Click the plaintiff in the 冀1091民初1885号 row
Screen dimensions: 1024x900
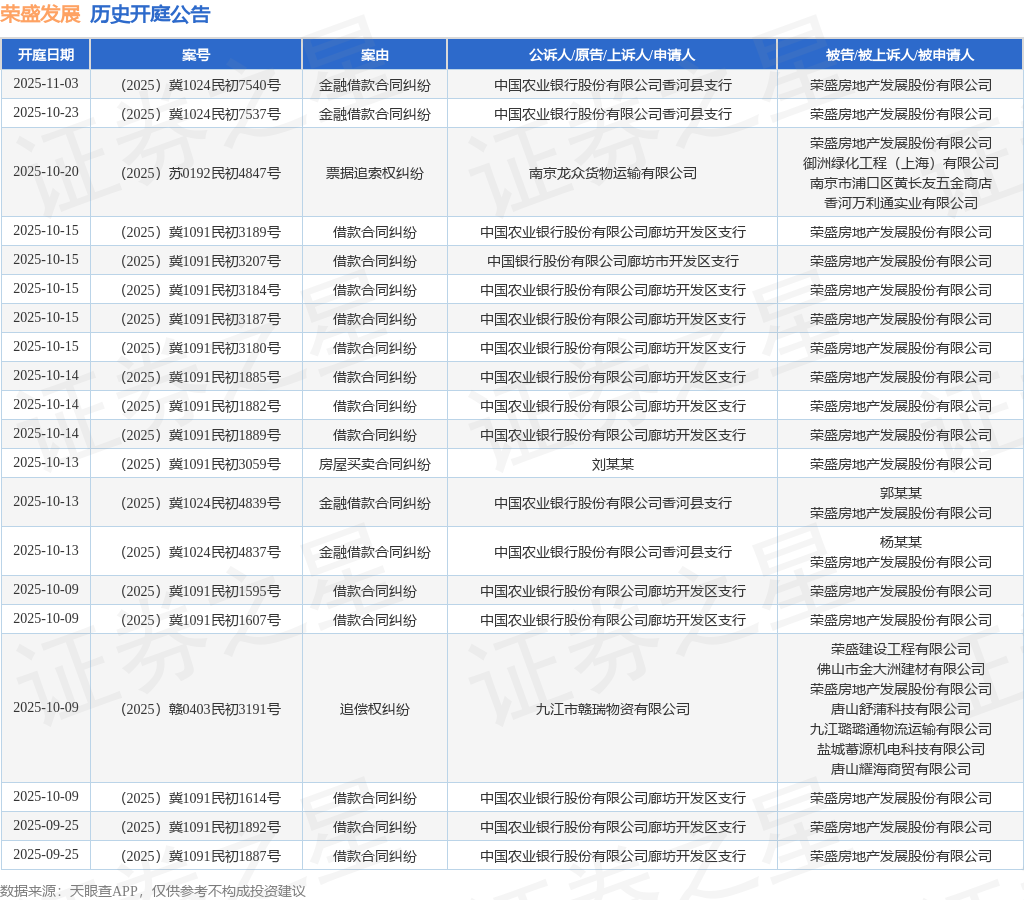[x=613, y=378]
